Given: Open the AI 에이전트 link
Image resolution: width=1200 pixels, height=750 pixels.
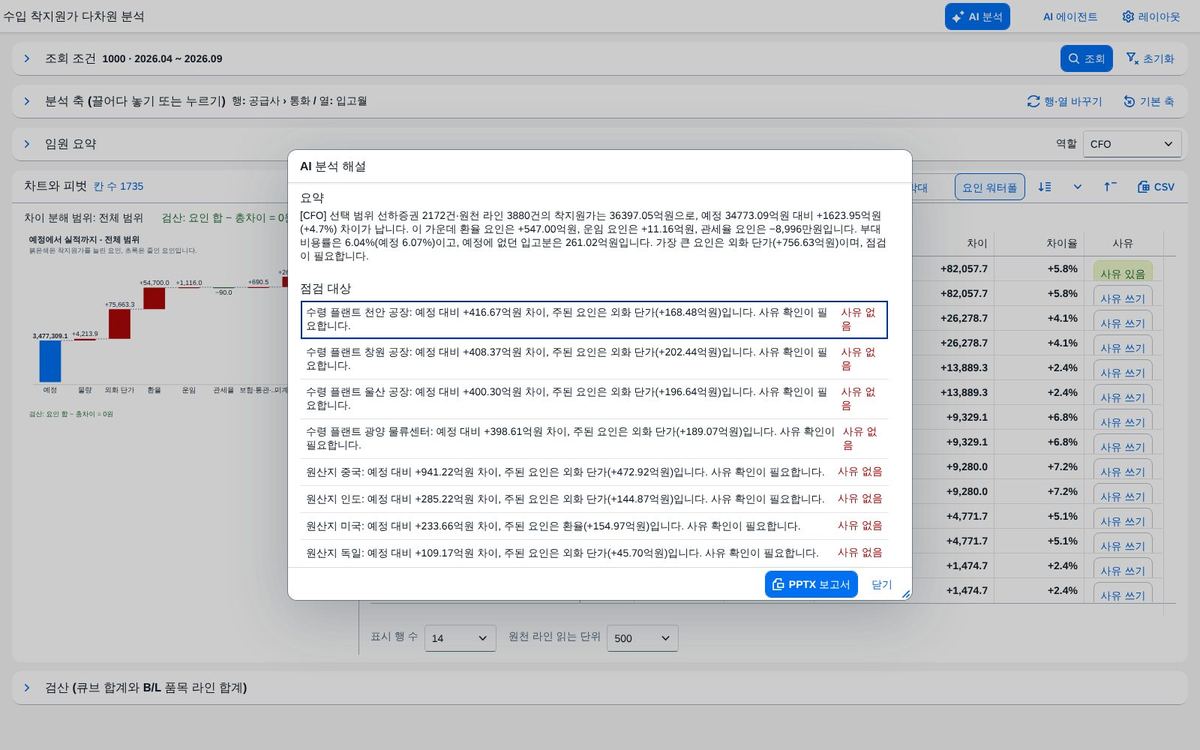Looking at the screenshot, I should (1070, 16).
